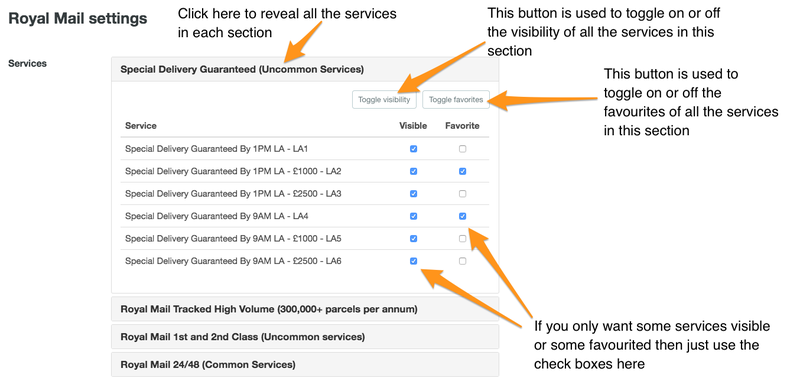This screenshot has height=378, width=800.
Task: Click the 'Service' column header
Action: point(141,125)
